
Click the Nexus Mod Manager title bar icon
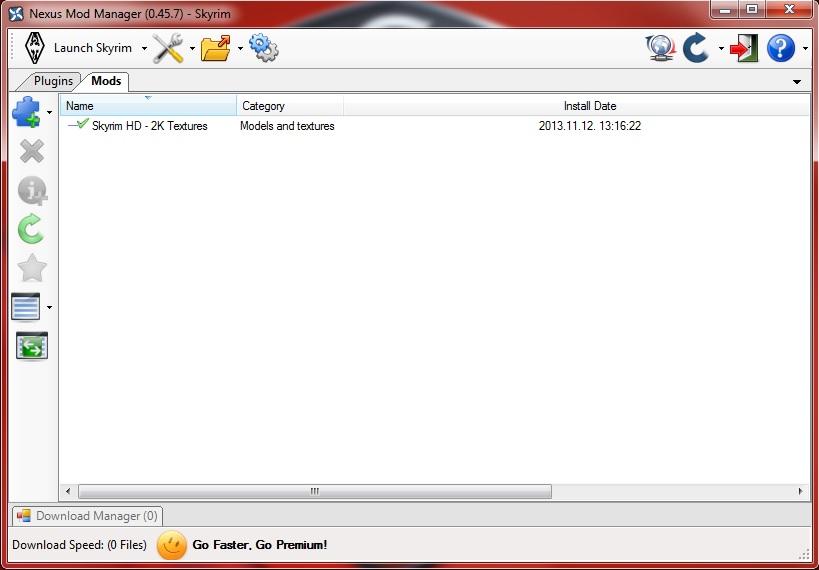tap(16, 14)
